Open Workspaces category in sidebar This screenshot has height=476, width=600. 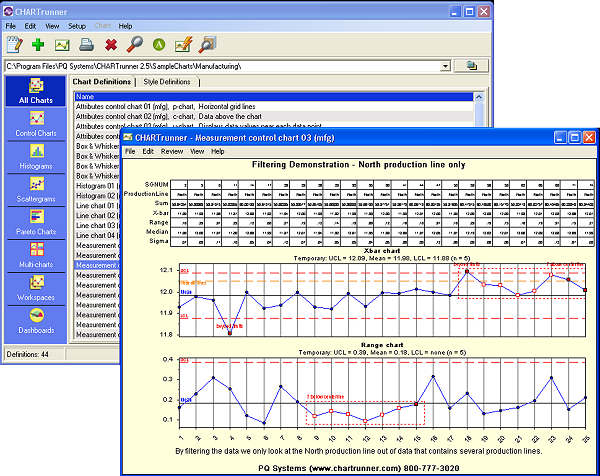pos(36,289)
